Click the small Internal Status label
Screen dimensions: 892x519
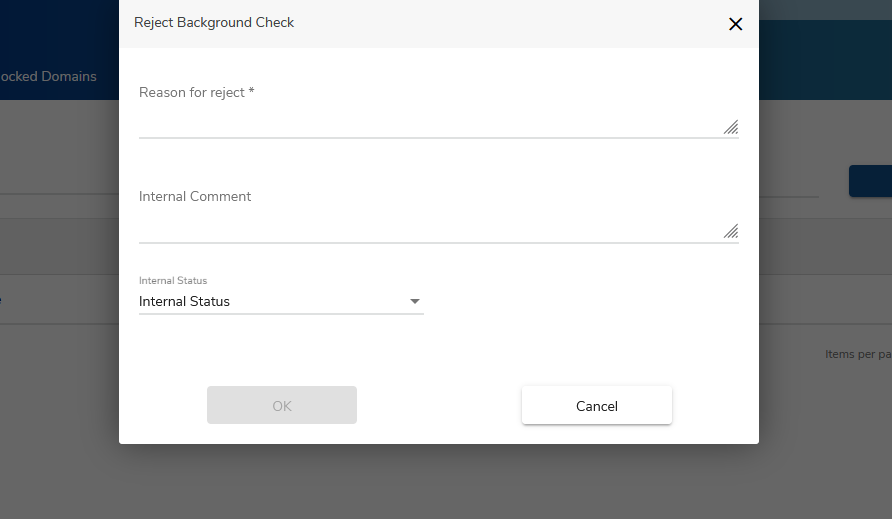[173, 281]
